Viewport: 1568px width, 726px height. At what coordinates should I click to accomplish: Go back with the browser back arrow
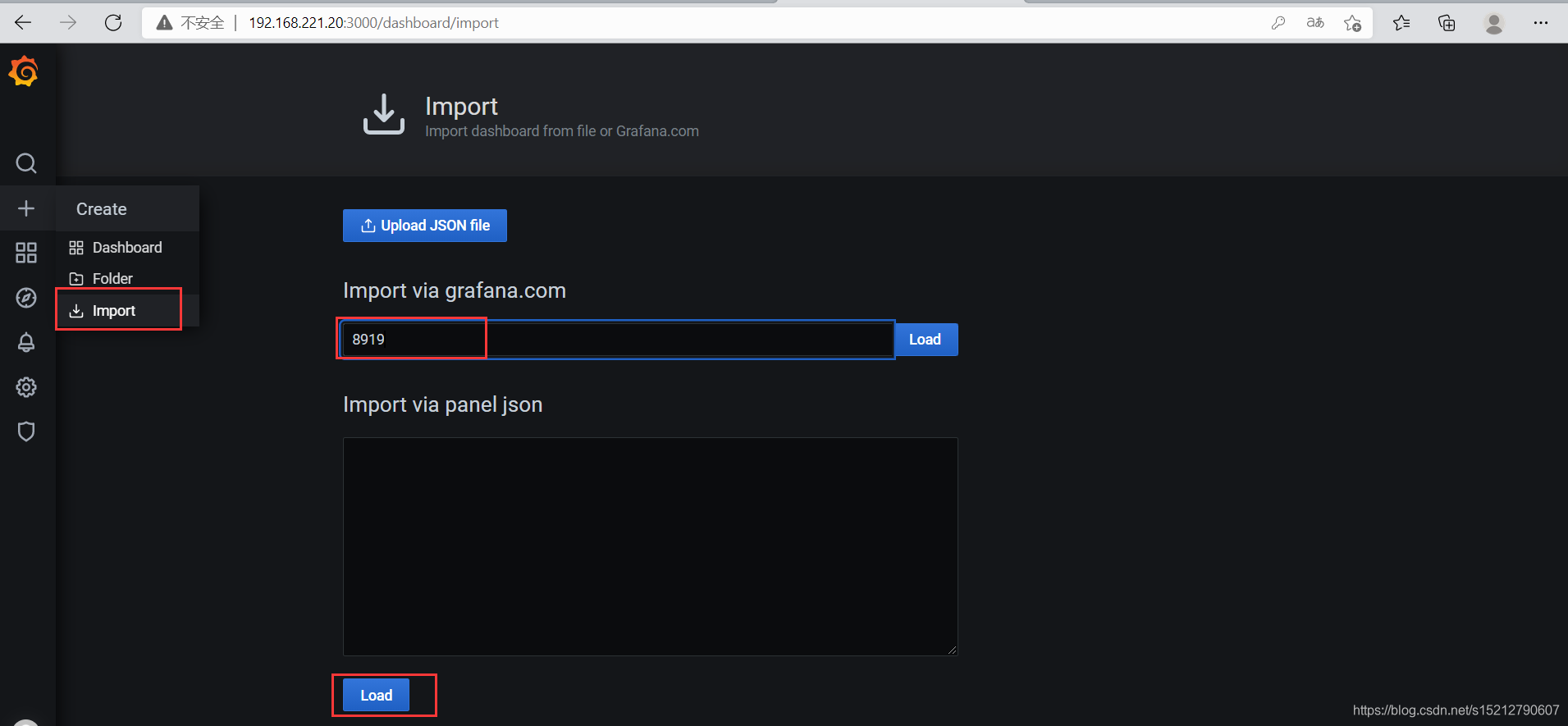23,22
